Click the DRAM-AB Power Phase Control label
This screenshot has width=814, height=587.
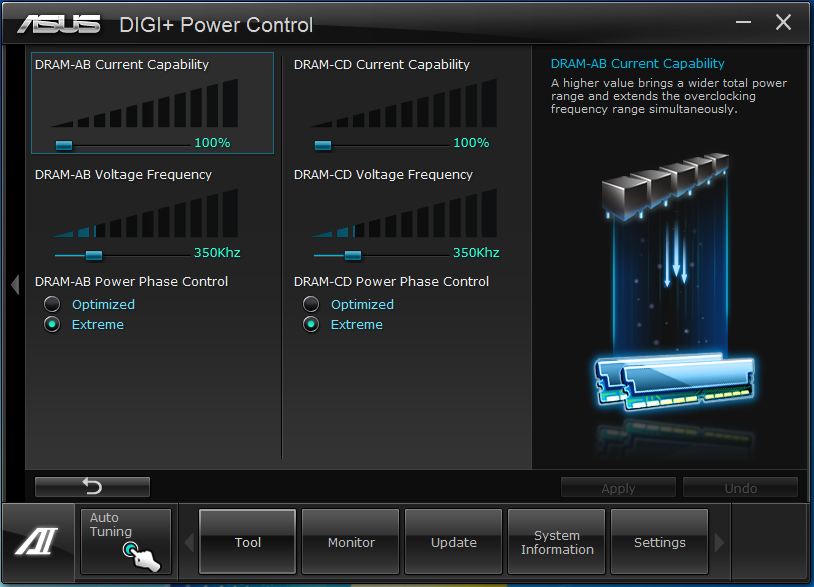point(131,281)
